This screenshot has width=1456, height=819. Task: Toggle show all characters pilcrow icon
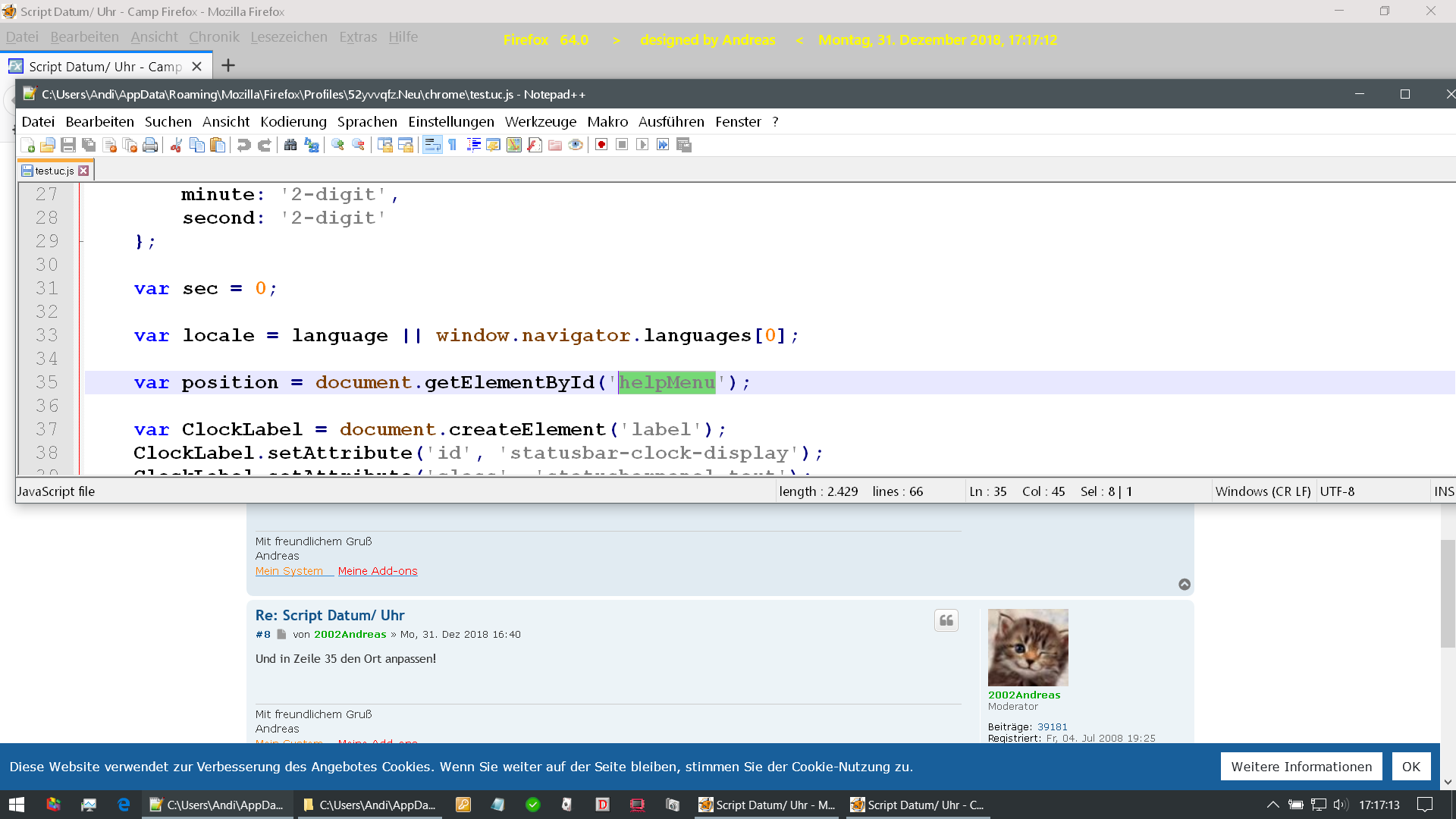(453, 145)
